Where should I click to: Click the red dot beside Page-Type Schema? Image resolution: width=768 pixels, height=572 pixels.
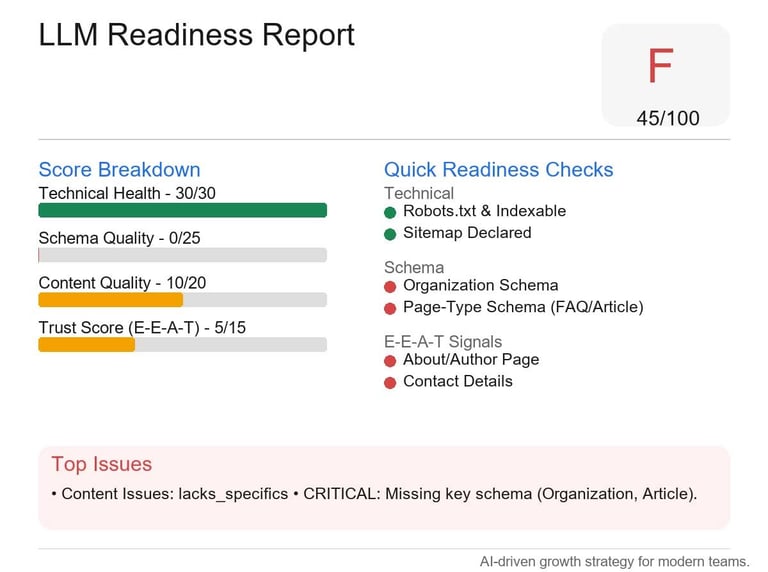[390, 309]
